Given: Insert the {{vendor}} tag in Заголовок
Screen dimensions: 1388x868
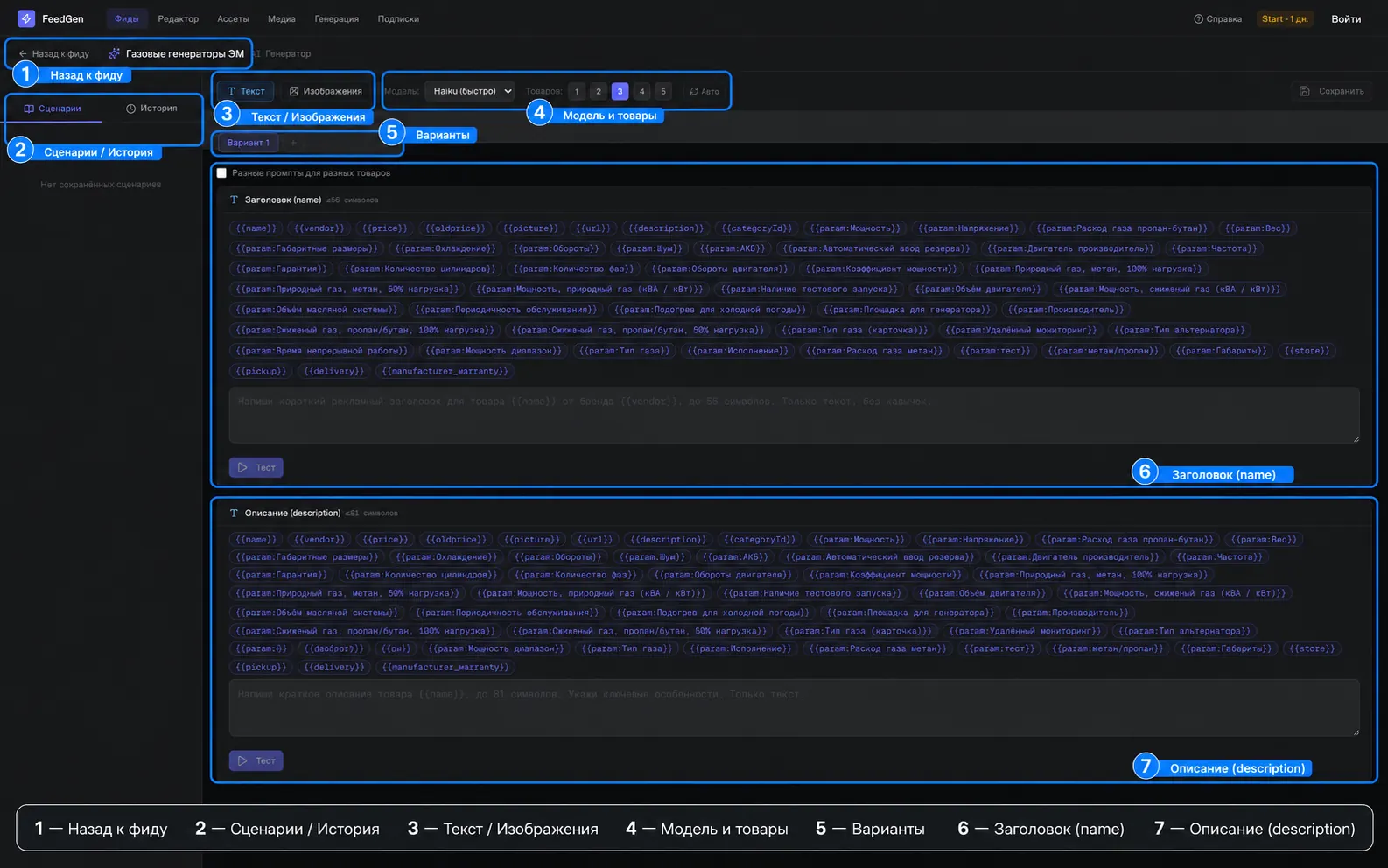Looking at the screenshot, I should coord(319,228).
